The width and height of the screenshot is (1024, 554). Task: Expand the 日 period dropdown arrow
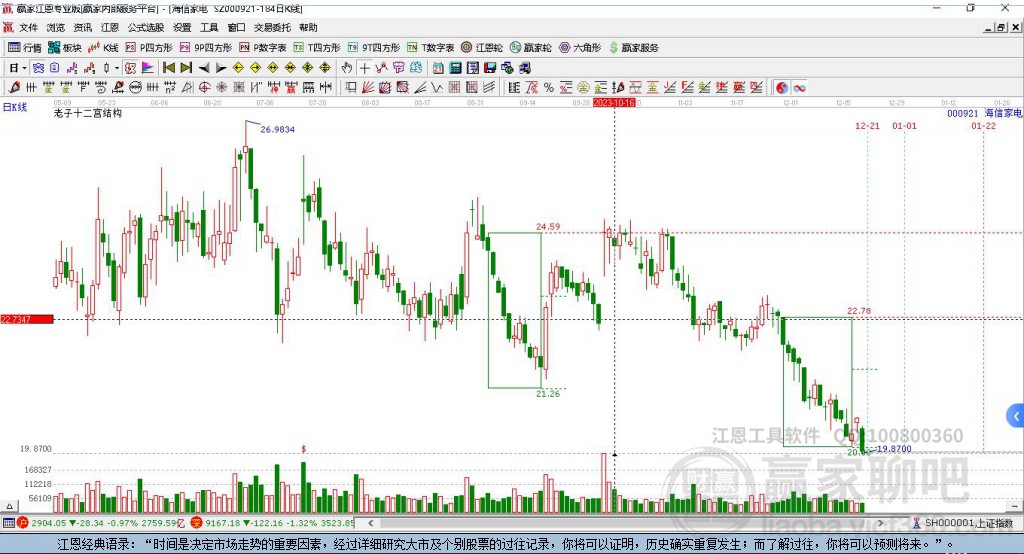[24, 68]
